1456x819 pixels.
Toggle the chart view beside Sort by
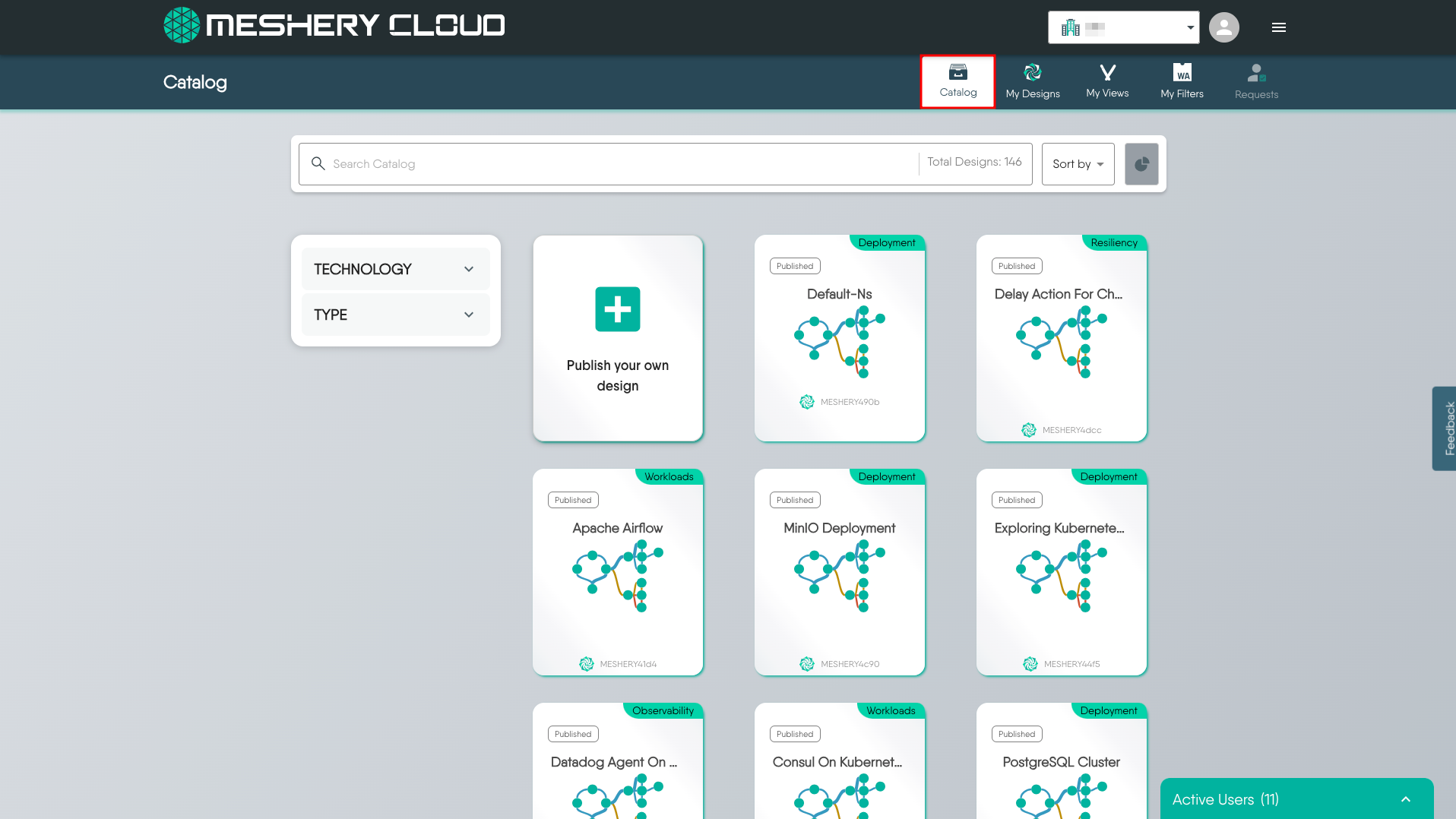point(1141,164)
